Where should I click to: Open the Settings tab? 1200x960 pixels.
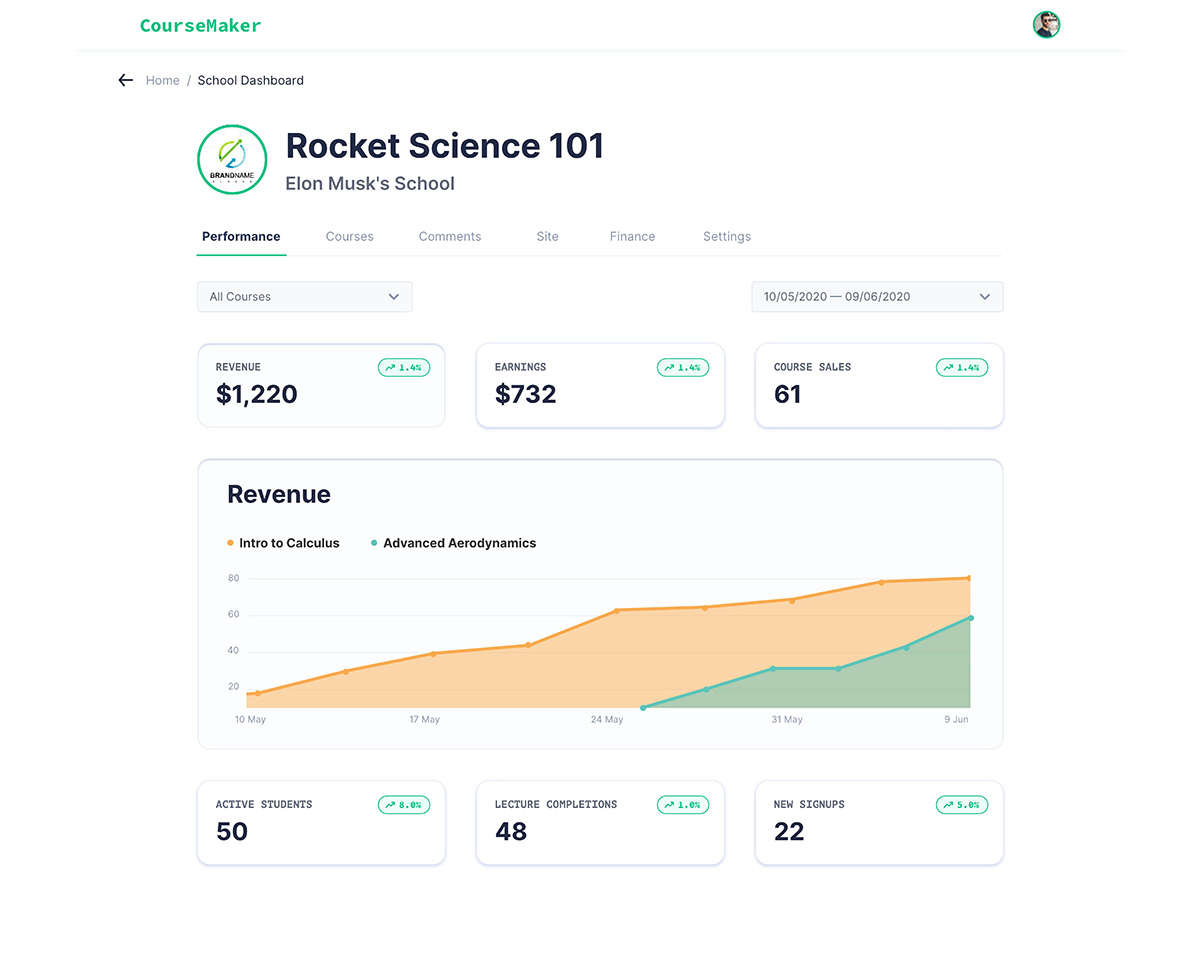[x=727, y=237]
